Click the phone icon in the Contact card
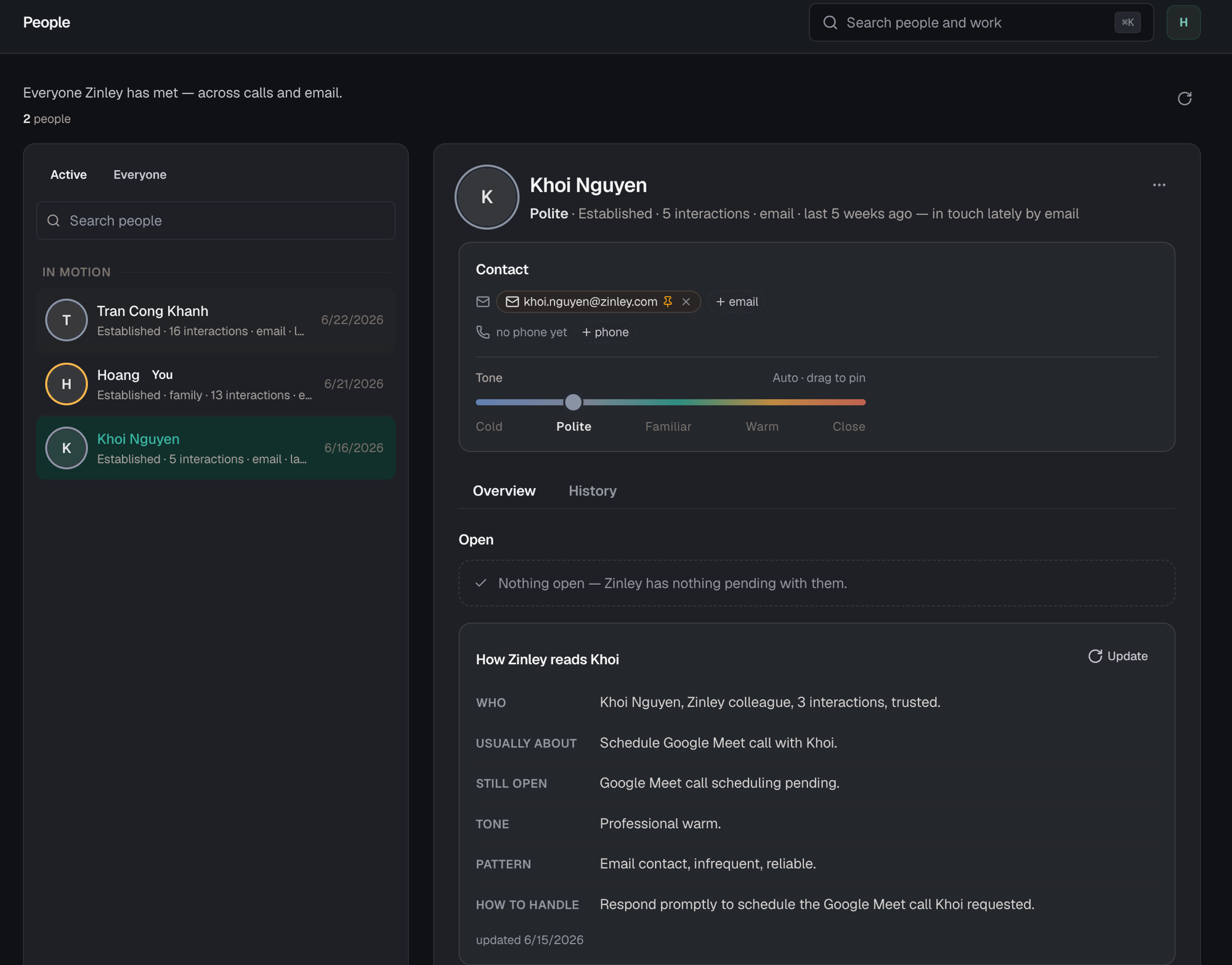The image size is (1232, 965). [x=483, y=332]
